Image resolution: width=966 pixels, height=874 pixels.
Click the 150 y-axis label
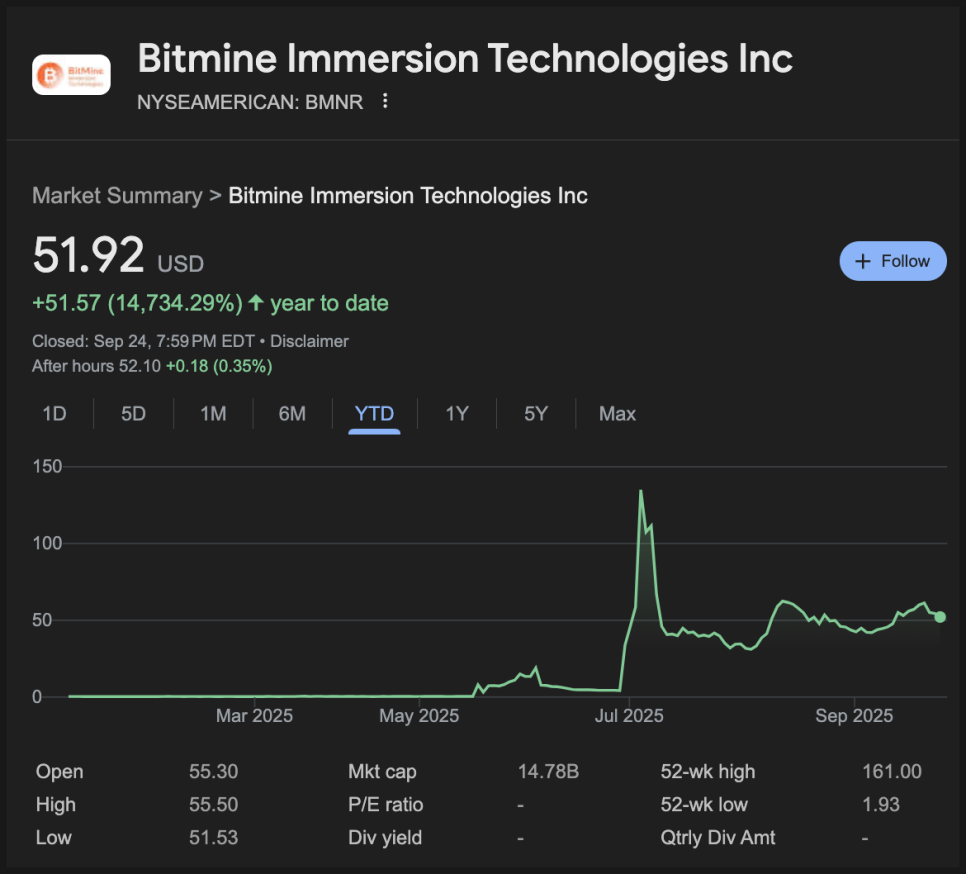(x=47, y=466)
